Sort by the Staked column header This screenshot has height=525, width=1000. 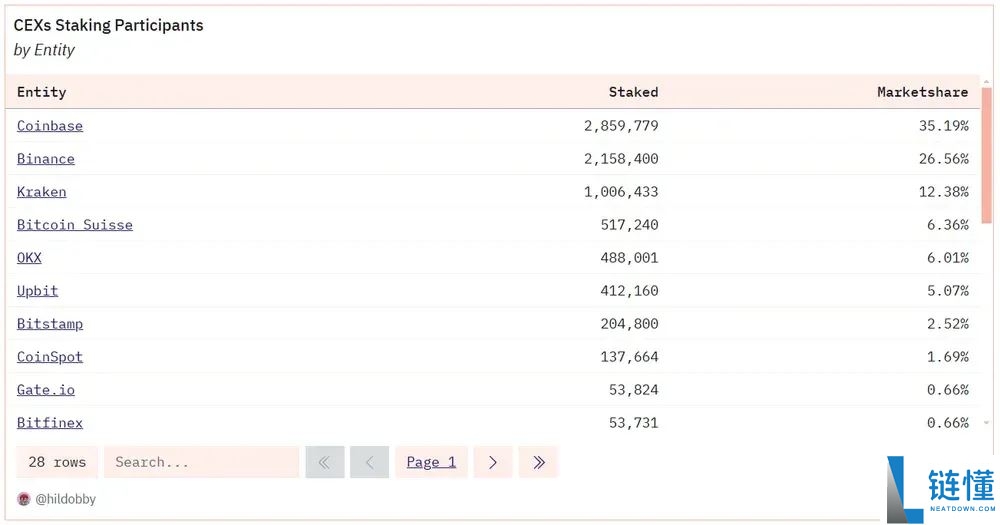pos(633,92)
